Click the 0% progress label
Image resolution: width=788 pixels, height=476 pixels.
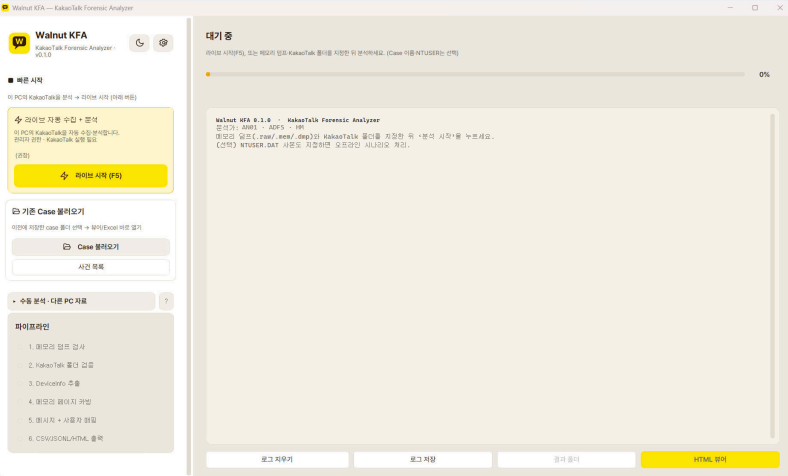click(x=764, y=74)
